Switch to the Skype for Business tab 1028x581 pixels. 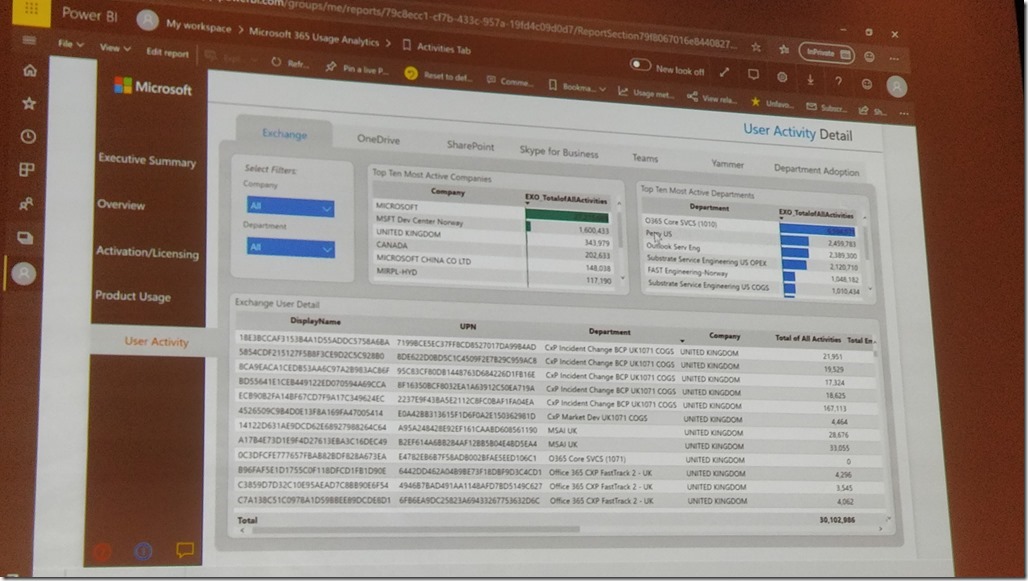click(559, 151)
